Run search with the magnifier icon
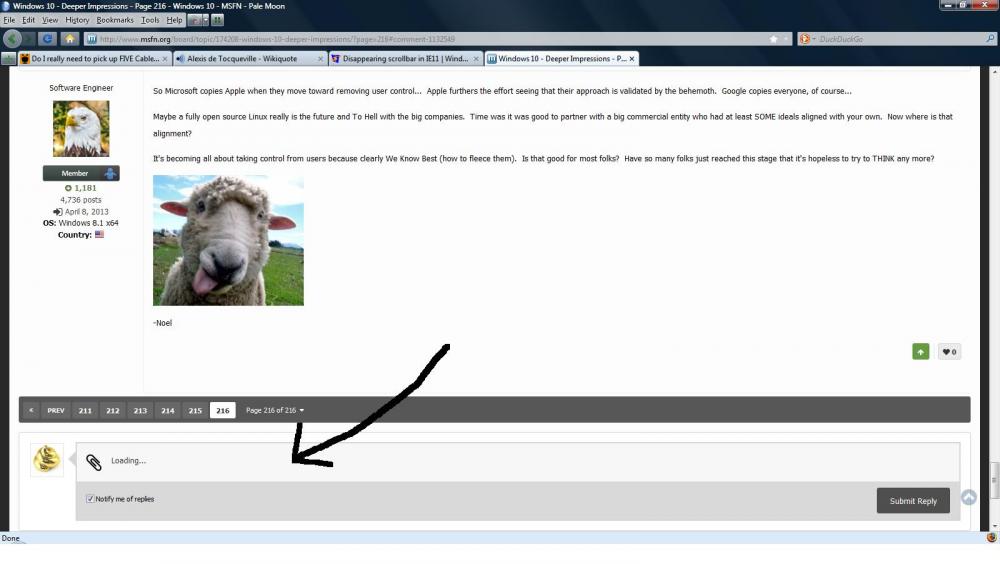The image size is (1000, 564). click(x=990, y=39)
